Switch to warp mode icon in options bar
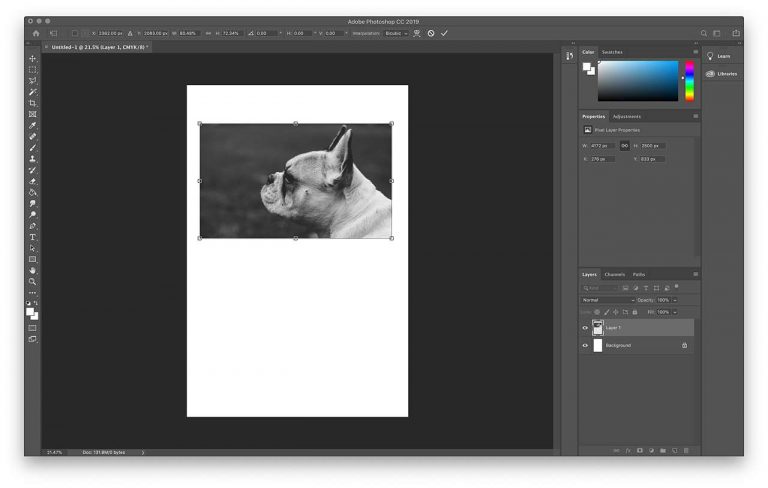The height and width of the screenshot is (488, 768). [417, 33]
